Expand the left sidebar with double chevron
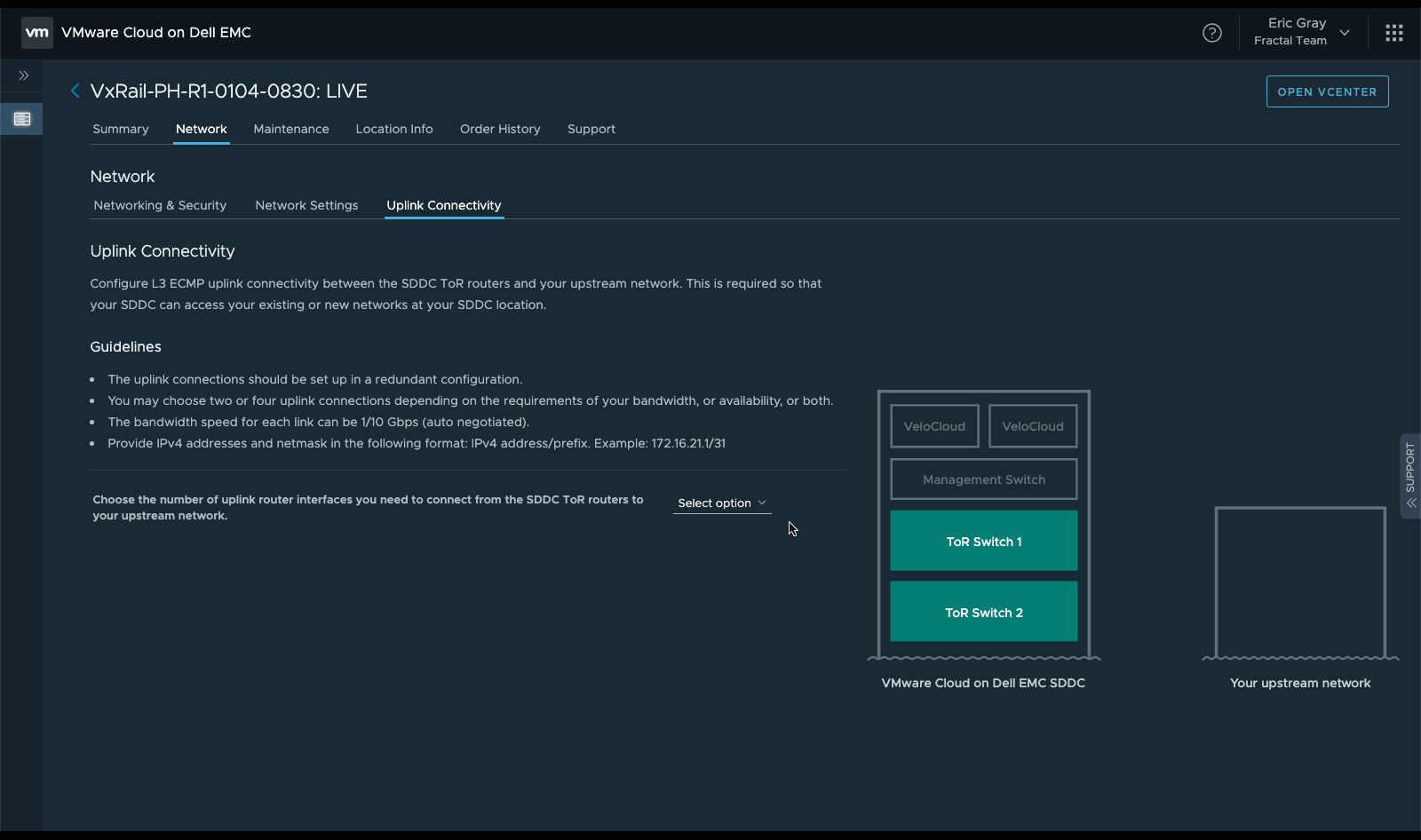The width and height of the screenshot is (1421, 840). (x=23, y=75)
